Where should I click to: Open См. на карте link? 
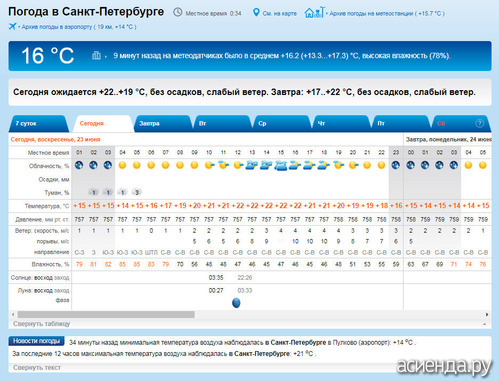point(279,14)
